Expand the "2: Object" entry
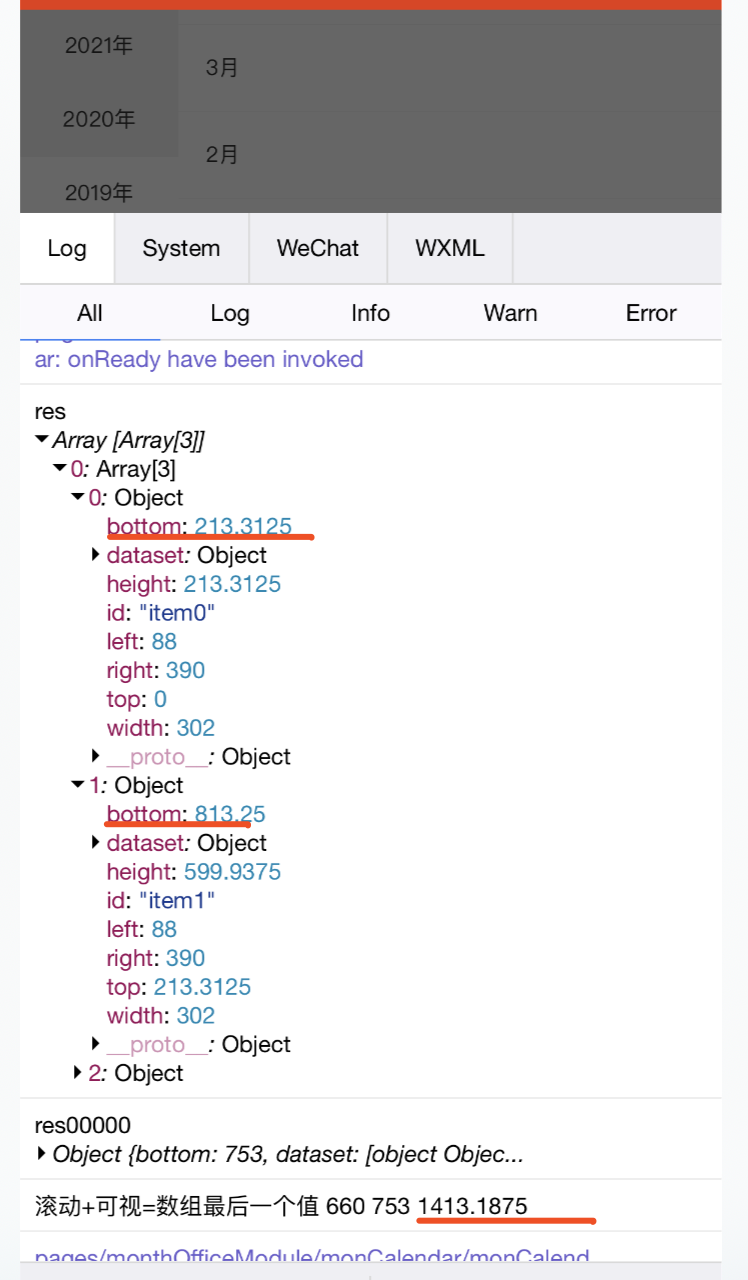The image size is (748, 1280). pos(77,1073)
